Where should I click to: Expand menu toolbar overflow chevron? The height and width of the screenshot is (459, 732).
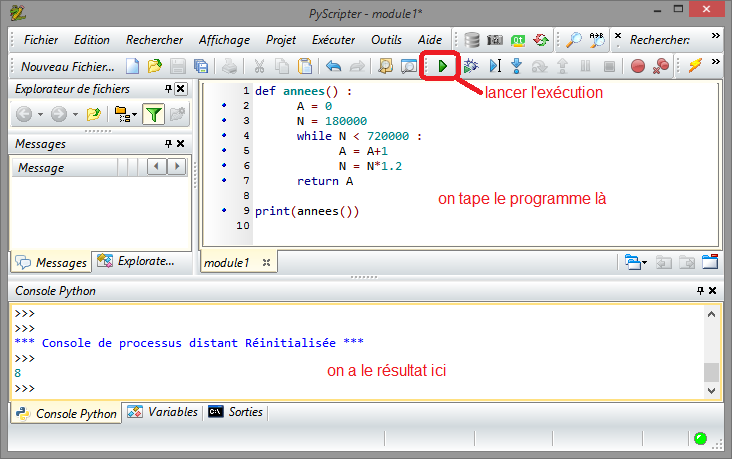tap(716, 36)
